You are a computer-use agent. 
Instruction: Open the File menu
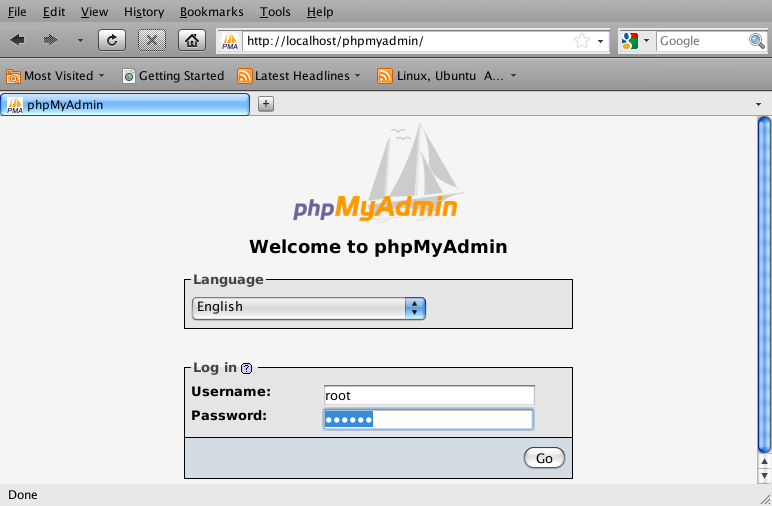[x=17, y=11]
